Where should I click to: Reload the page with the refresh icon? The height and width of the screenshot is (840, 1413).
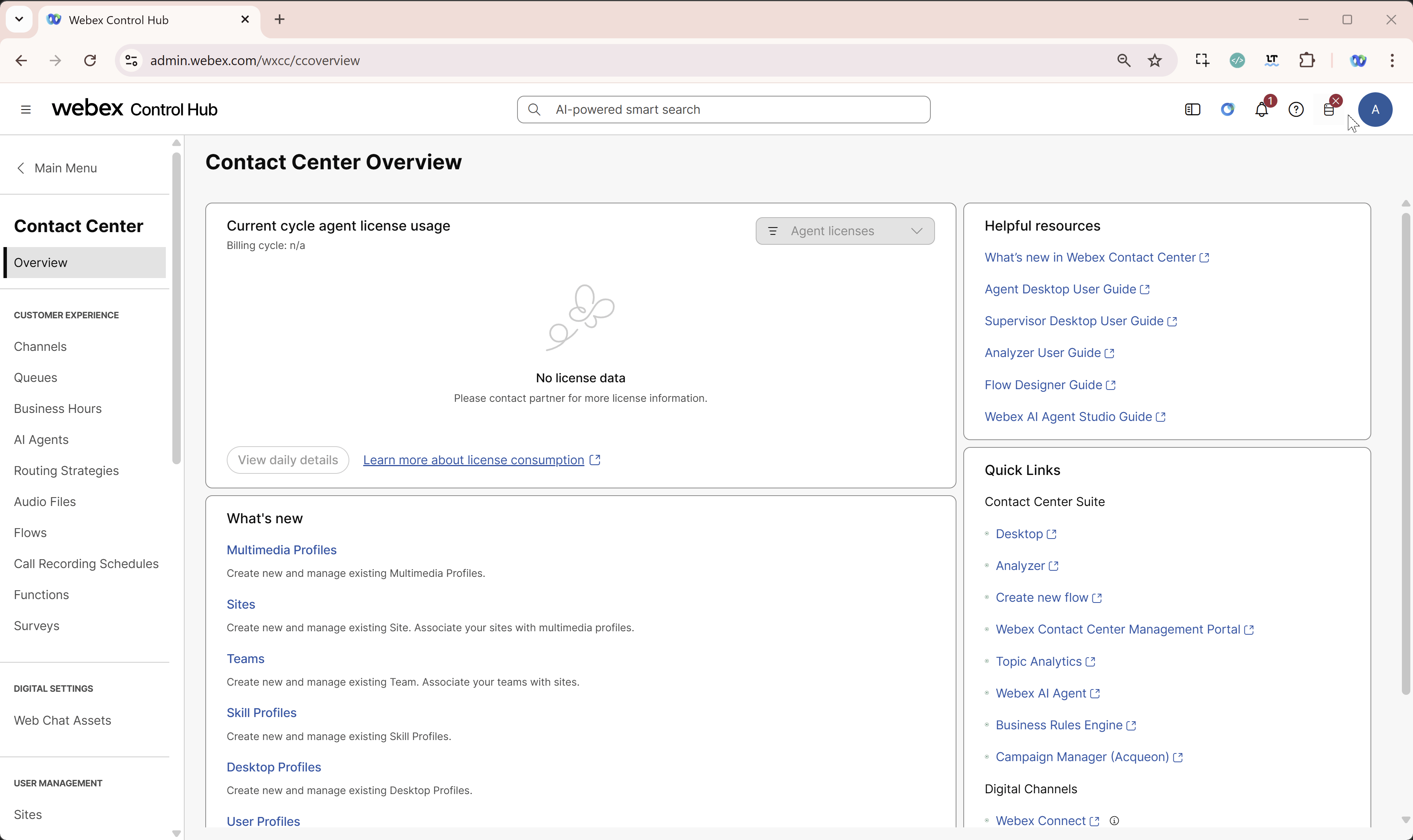coord(90,60)
